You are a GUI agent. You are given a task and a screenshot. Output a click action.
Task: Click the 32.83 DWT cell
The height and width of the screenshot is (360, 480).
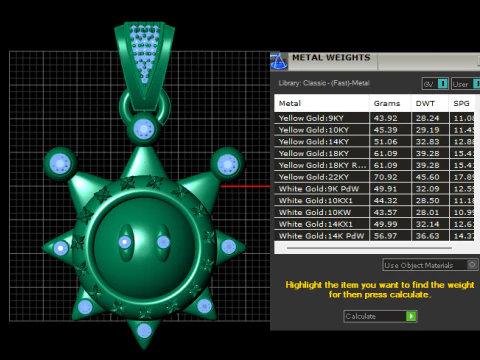[x=430, y=142]
